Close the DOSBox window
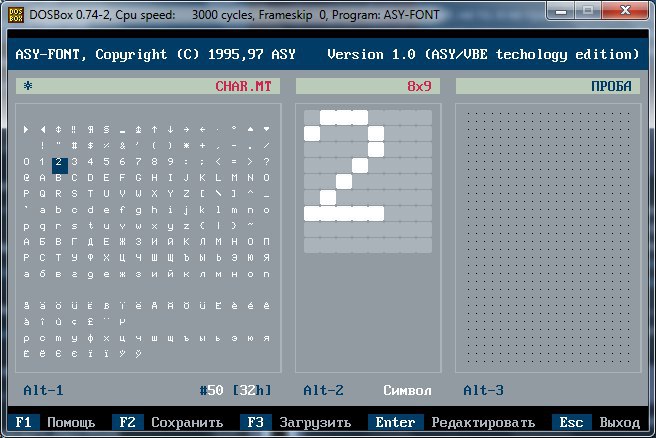The image size is (656, 438). click(625, 10)
